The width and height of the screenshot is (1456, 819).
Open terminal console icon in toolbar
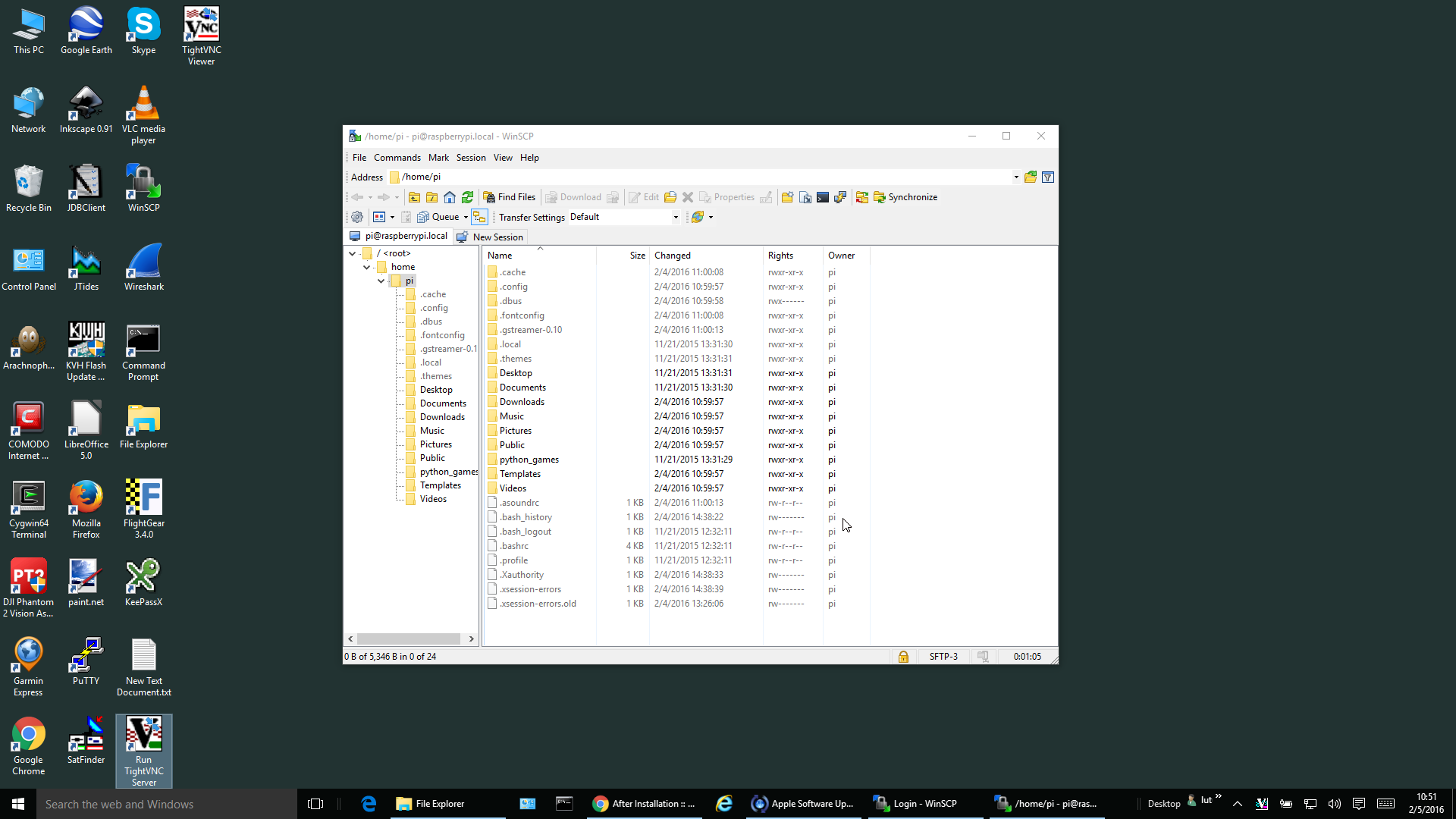(x=823, y=197)
